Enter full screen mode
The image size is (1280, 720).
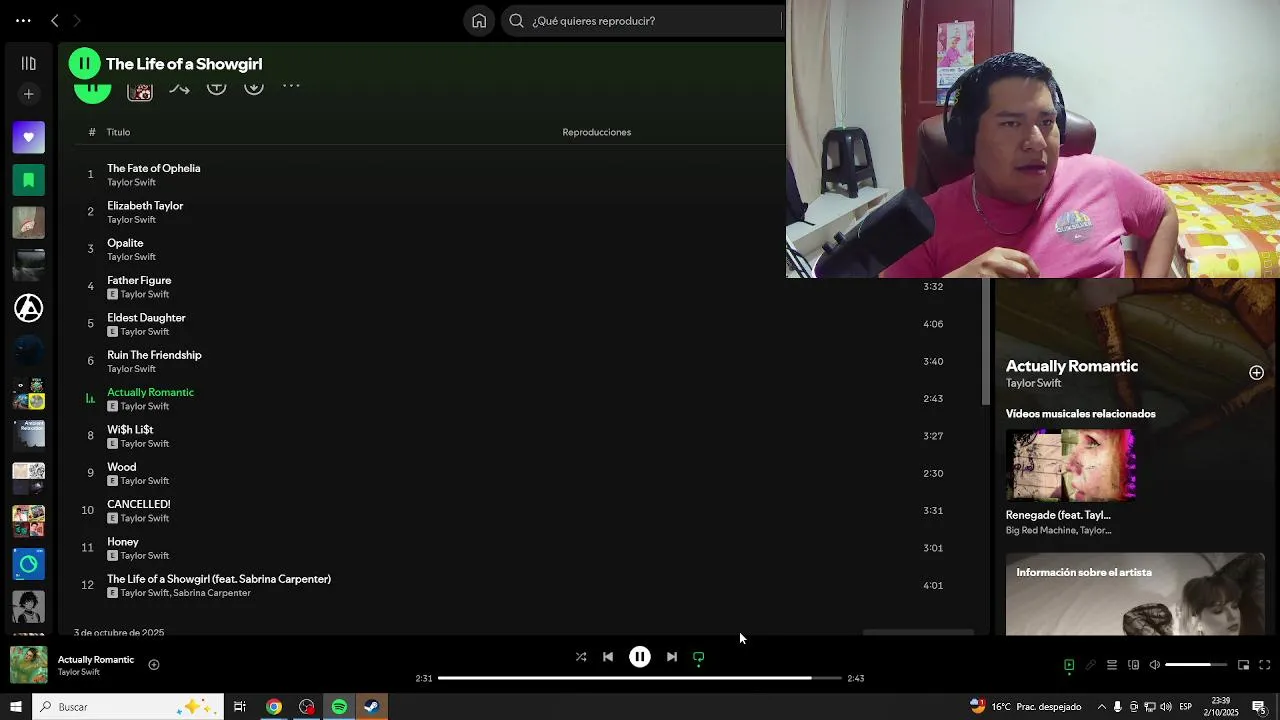[x=1264, y=665]
